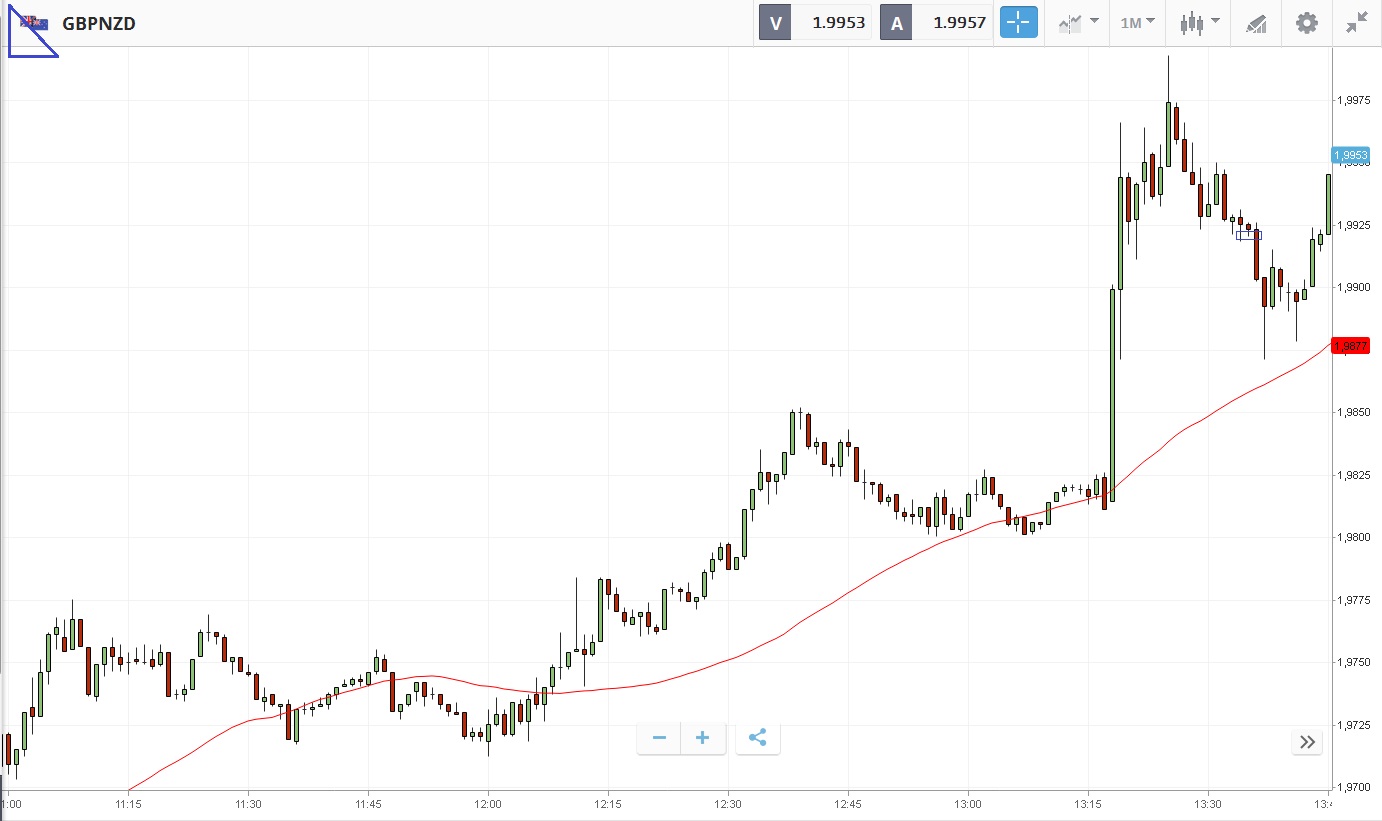Screen dimensions: 1382x821
Task: Open the 1M timeframe dropdown
Action: 1137,23
